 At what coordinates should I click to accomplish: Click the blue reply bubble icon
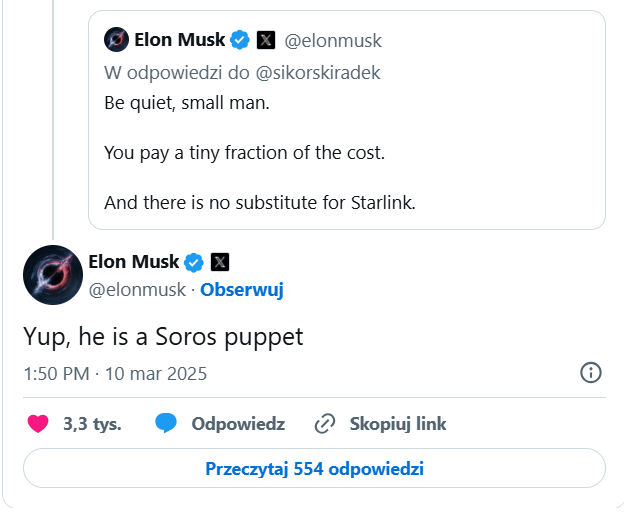coord(166,424)
